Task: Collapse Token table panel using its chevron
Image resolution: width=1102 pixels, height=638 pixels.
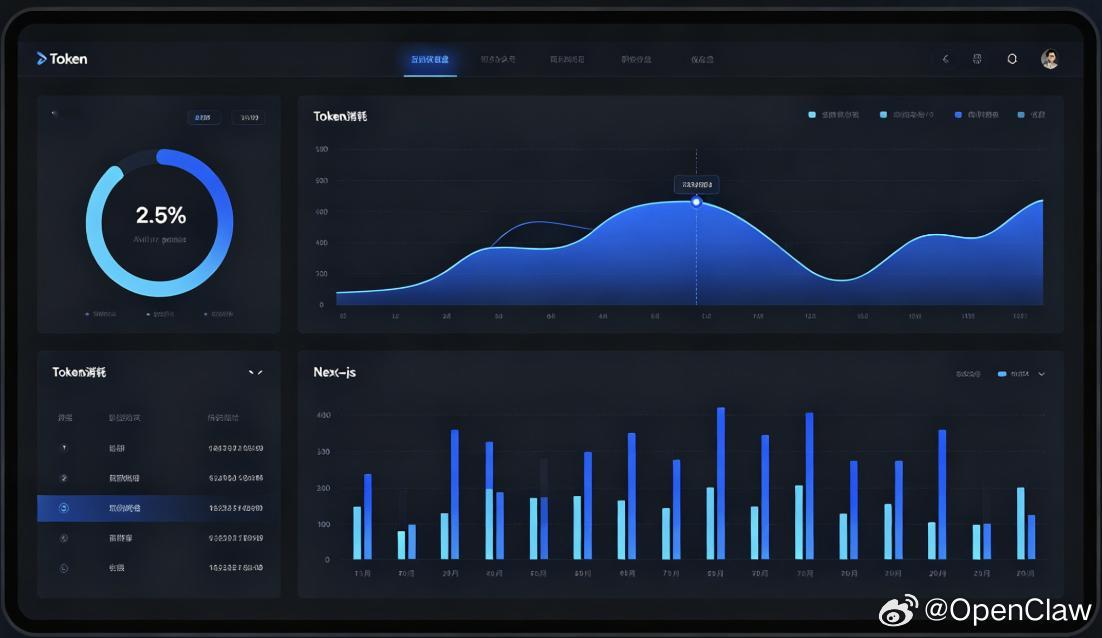Action: pyautogui.click(x=255, y=372)
